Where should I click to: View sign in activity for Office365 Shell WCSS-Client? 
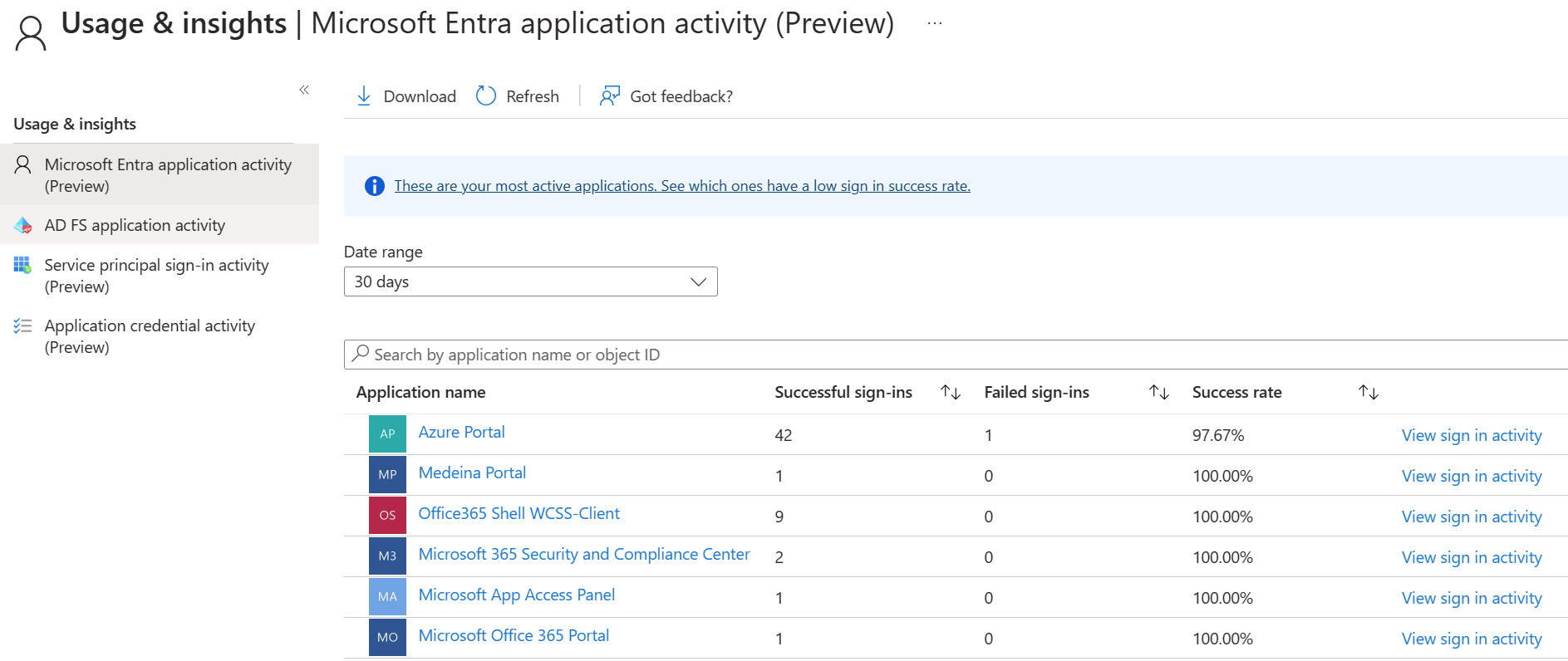tap(1472, 517)
